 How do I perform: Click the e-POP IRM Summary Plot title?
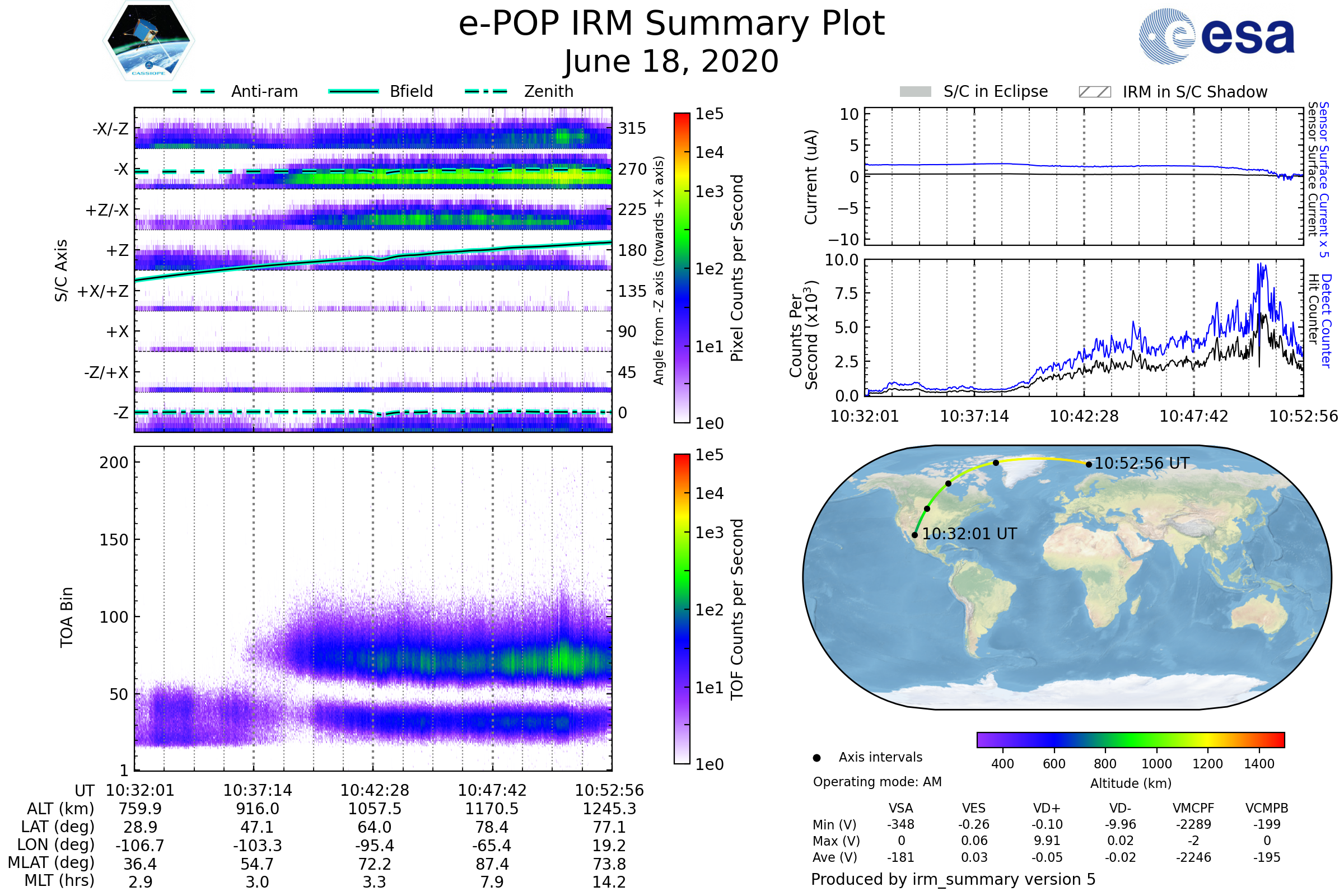(x=671, y=24)
